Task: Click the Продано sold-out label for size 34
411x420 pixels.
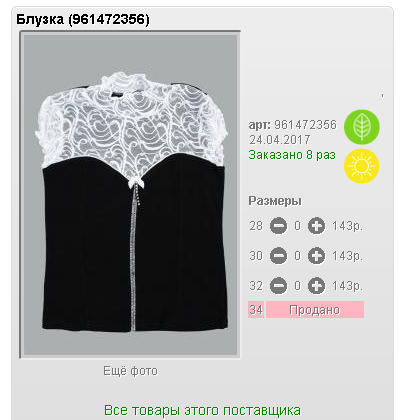Action: tap(315, 310)
